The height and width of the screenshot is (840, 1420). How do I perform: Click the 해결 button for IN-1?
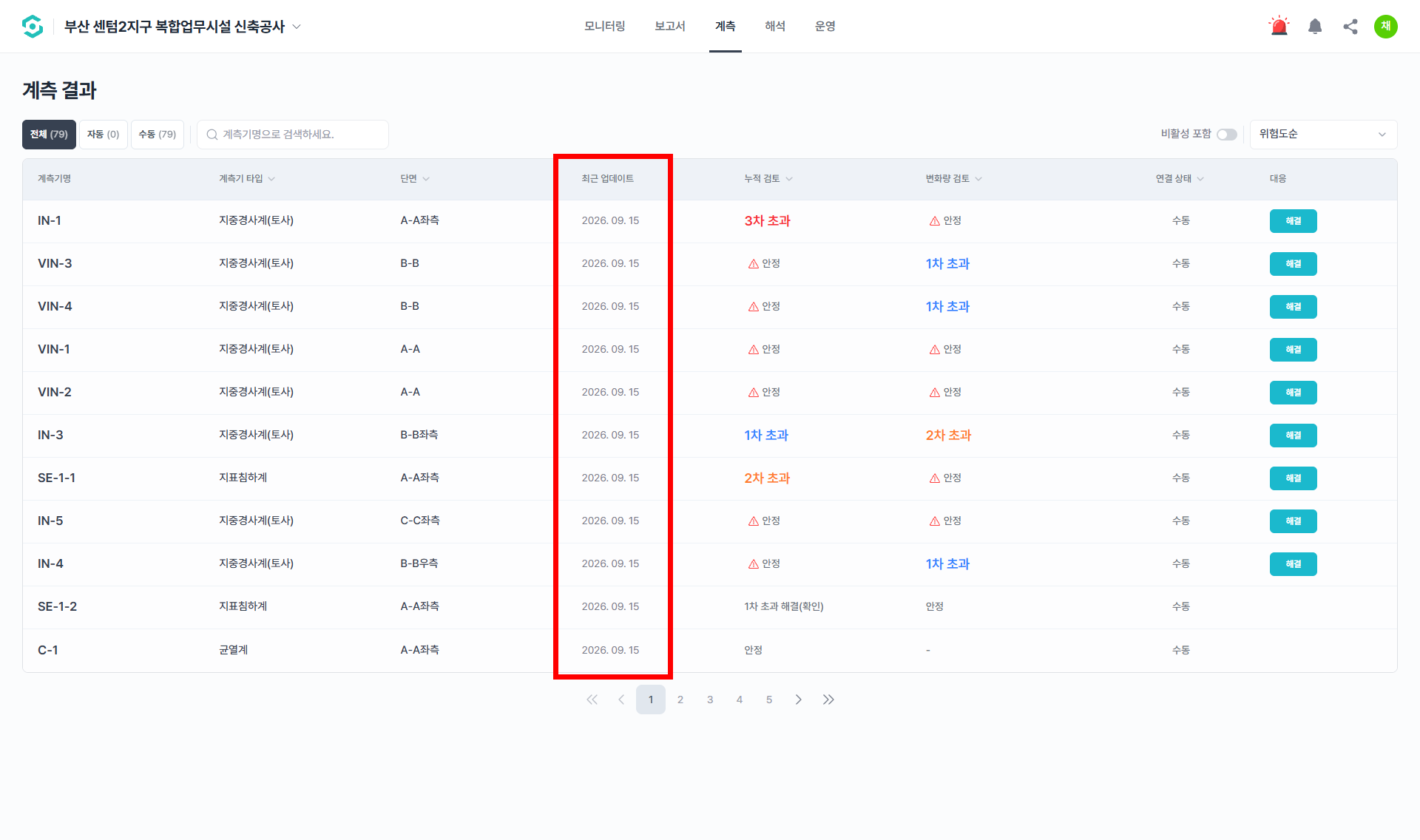point(1293,221)
